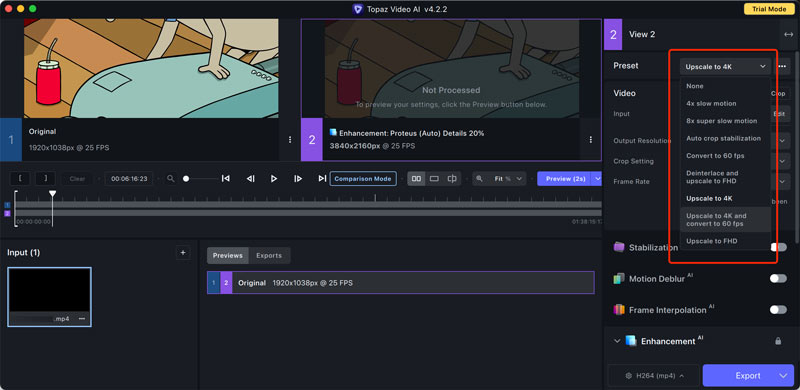Jump to the last frame
Screen dimensions: 800x390
point(322,179)
